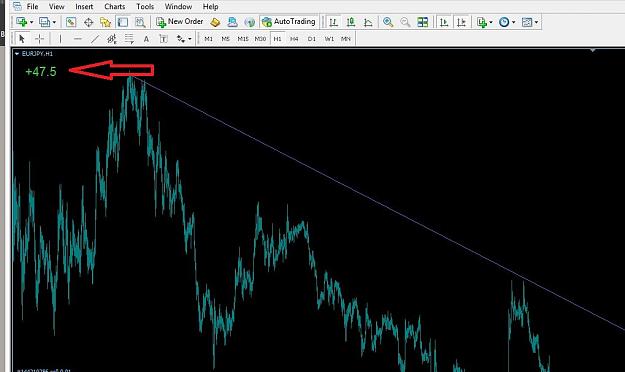The height and width of the screenshot is (372, 625).
Task: Open the Tools menu
Action: (145, 6)
